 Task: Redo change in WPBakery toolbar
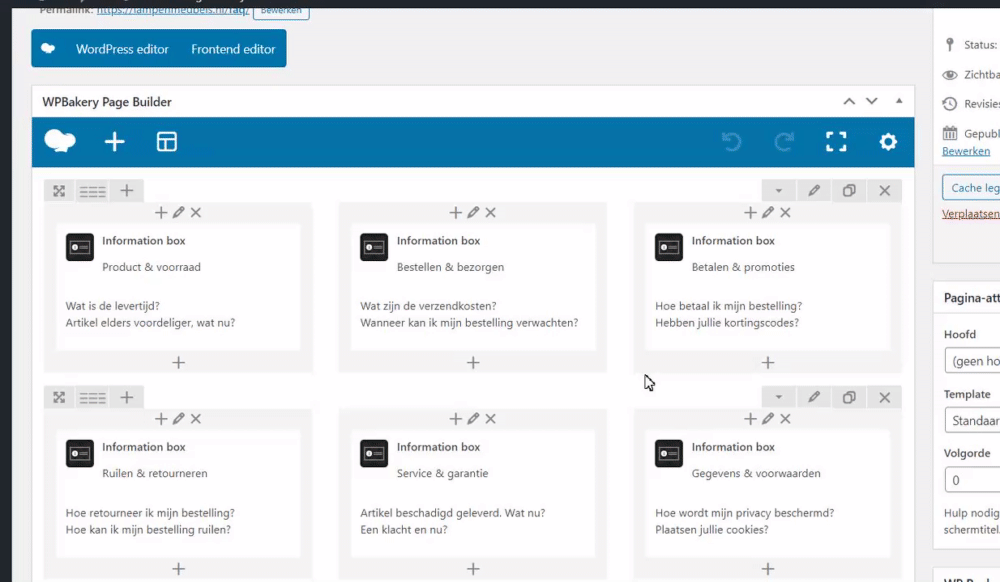[x=784, y=142]
